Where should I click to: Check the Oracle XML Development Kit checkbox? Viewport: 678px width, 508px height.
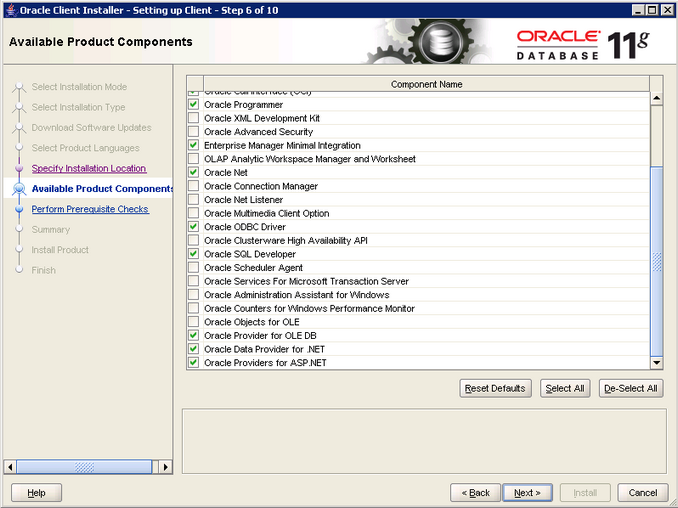point(193,118)
